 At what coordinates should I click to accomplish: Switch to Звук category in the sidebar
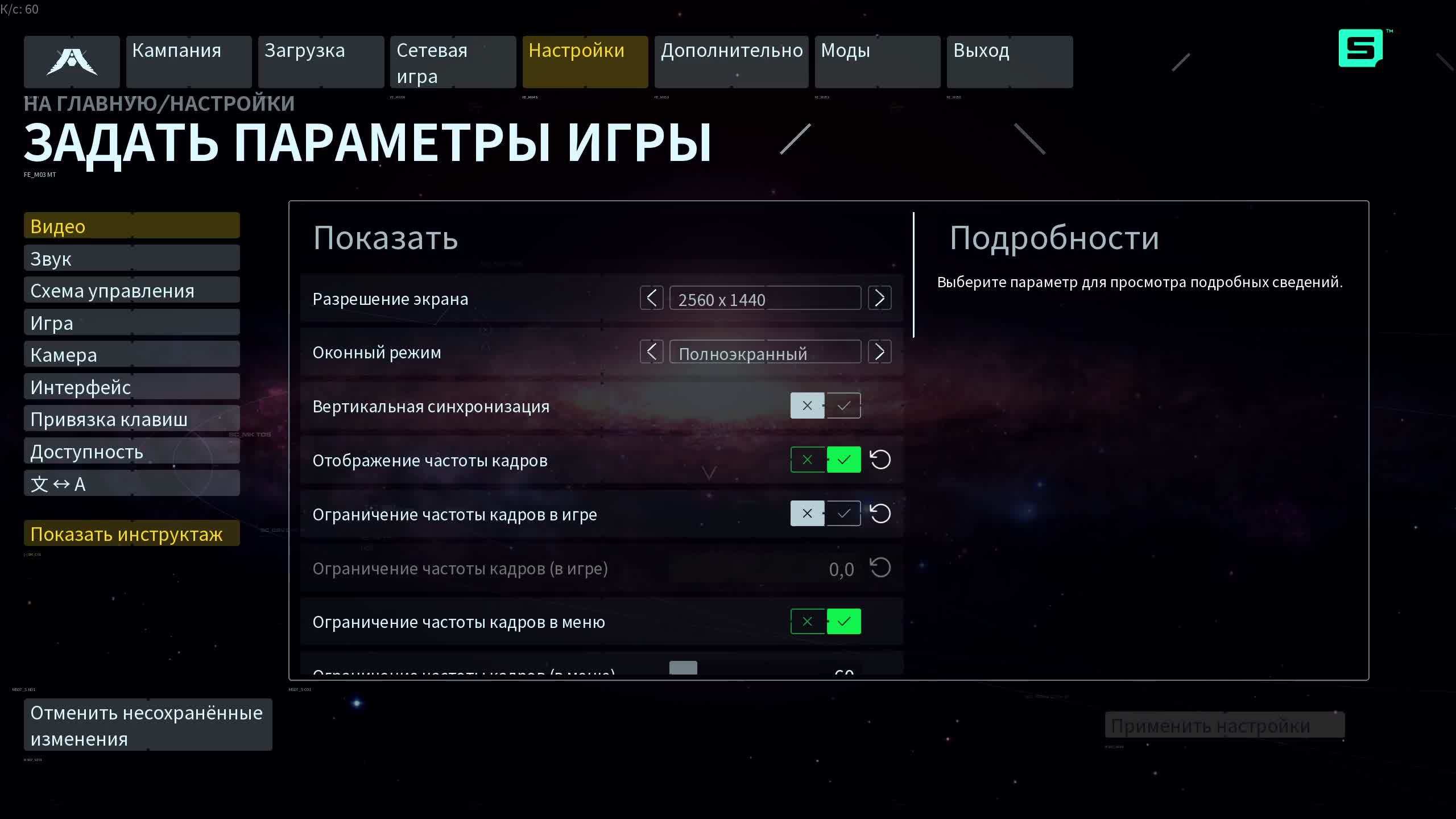(131, 258)
